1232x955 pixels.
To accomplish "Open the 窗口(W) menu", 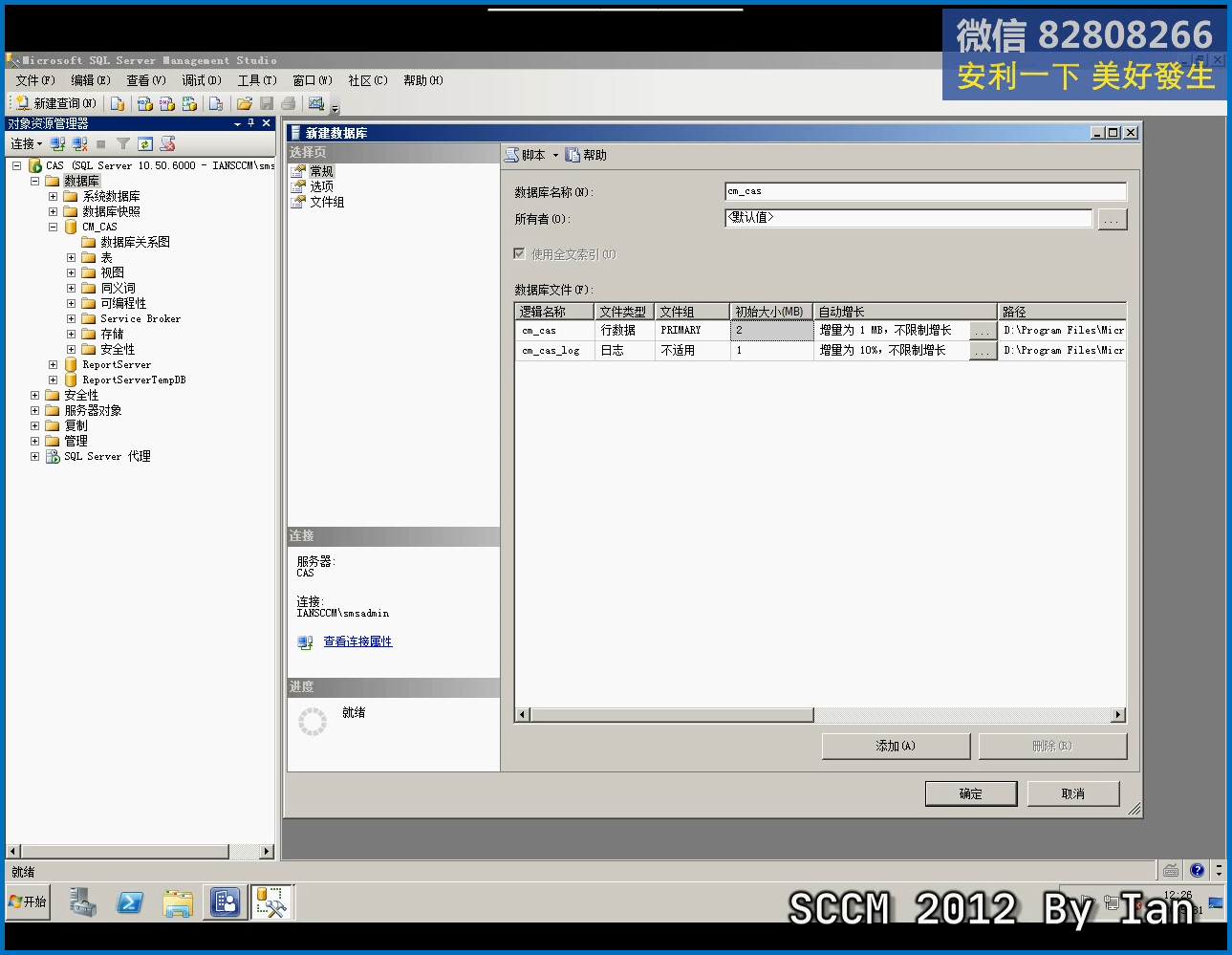I will click(313, 80).
